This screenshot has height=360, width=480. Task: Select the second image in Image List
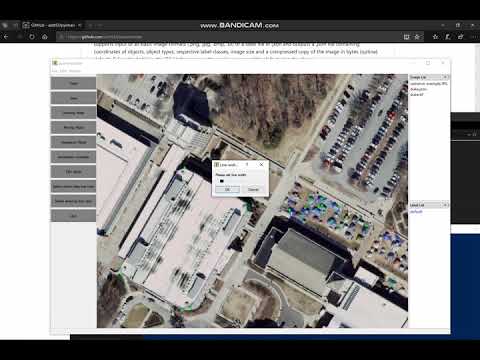[418, 89]
